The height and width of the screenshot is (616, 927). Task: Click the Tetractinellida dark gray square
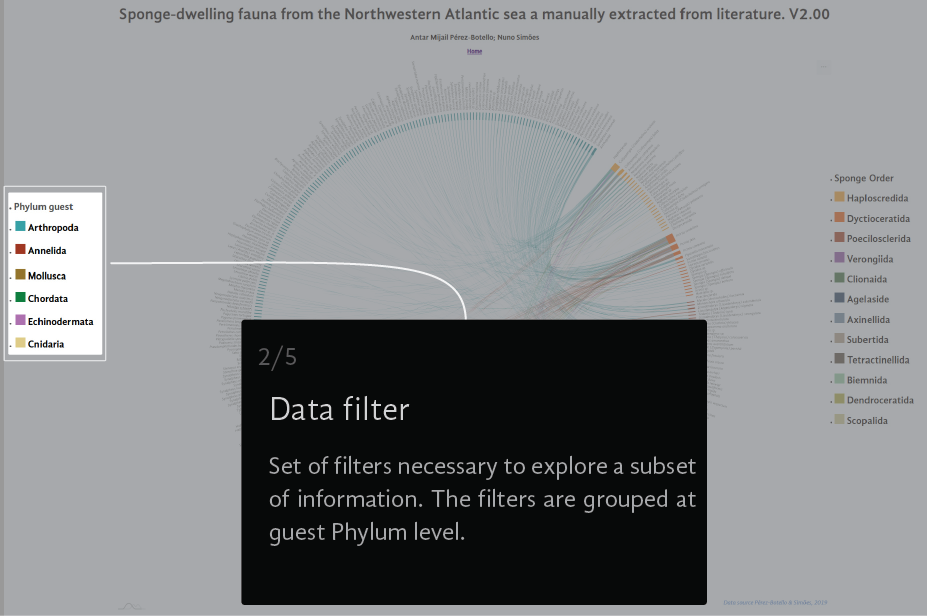point(840,359)
